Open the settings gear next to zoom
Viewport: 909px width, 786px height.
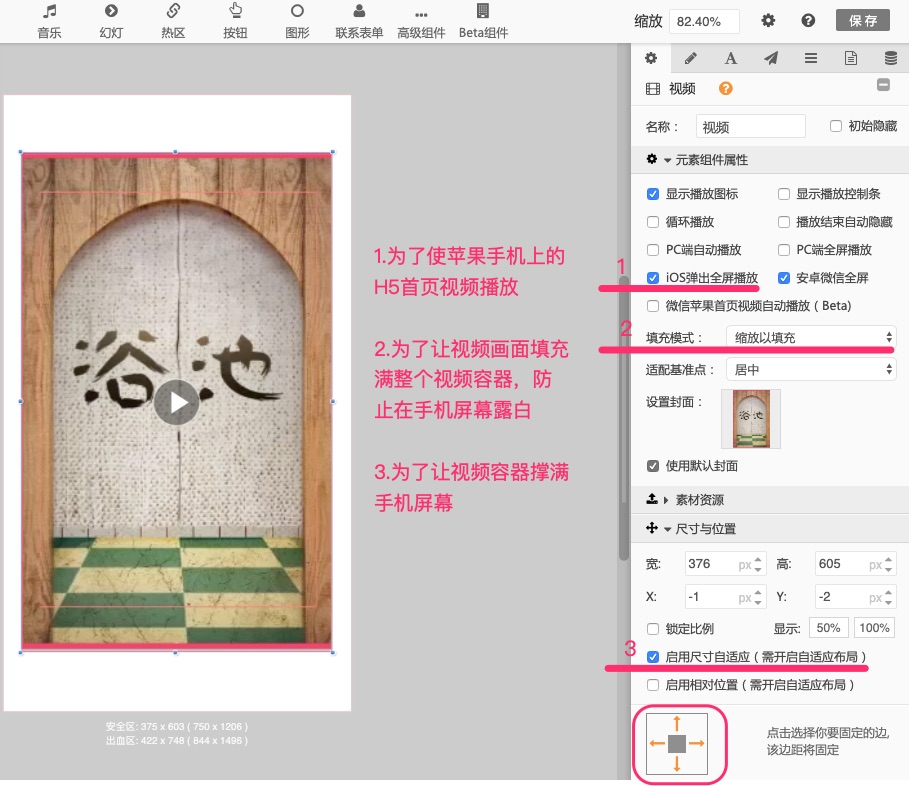pyautogui.click(x=768, y=21)
